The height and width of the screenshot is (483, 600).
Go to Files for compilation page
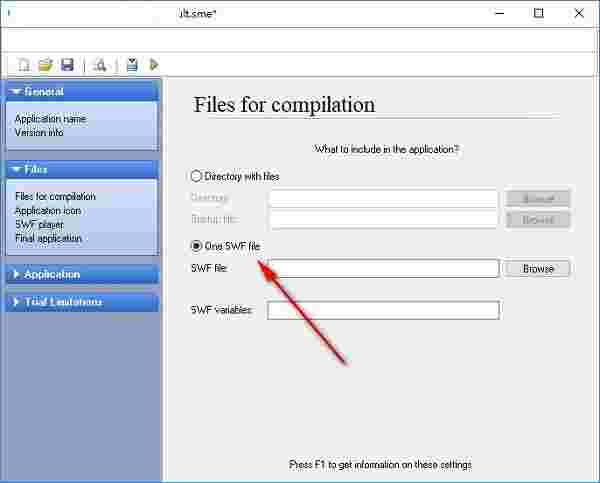(55, 196)
